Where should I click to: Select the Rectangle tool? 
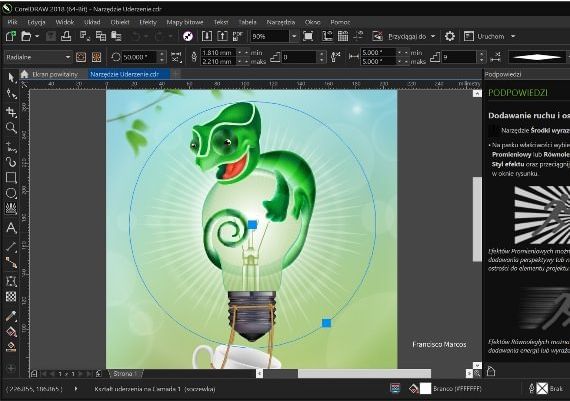point(11,177)
